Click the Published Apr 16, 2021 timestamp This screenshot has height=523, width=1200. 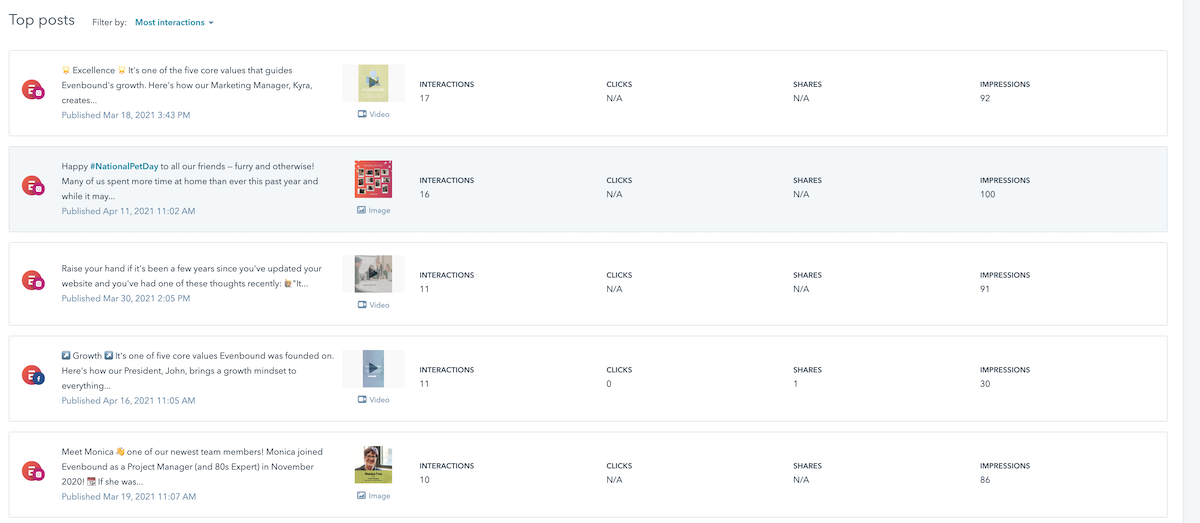(x=128, y=401)
